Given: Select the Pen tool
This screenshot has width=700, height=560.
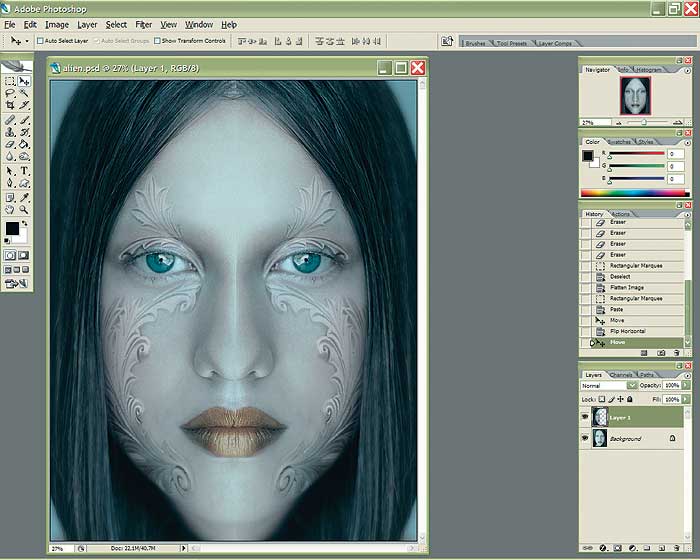Looking at the screenshot, I should 10,183.
